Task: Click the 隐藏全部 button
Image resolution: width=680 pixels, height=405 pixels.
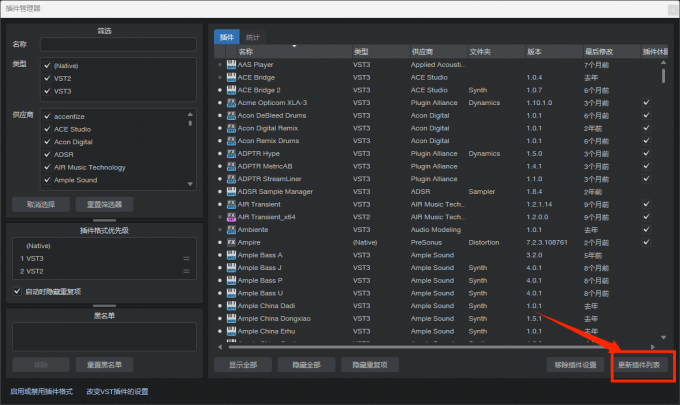Action: (x=306, y=365)
